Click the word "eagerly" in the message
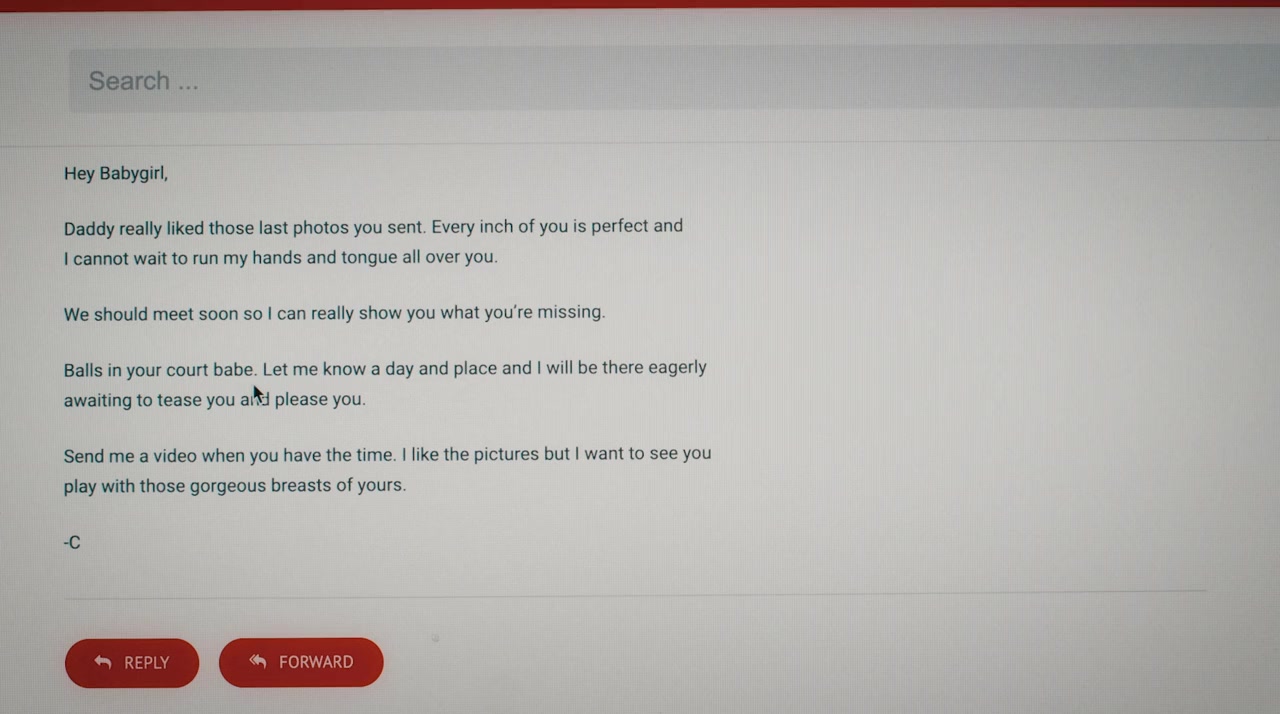This screenshot has width=1280, height=714. click(x=677, y=368)
